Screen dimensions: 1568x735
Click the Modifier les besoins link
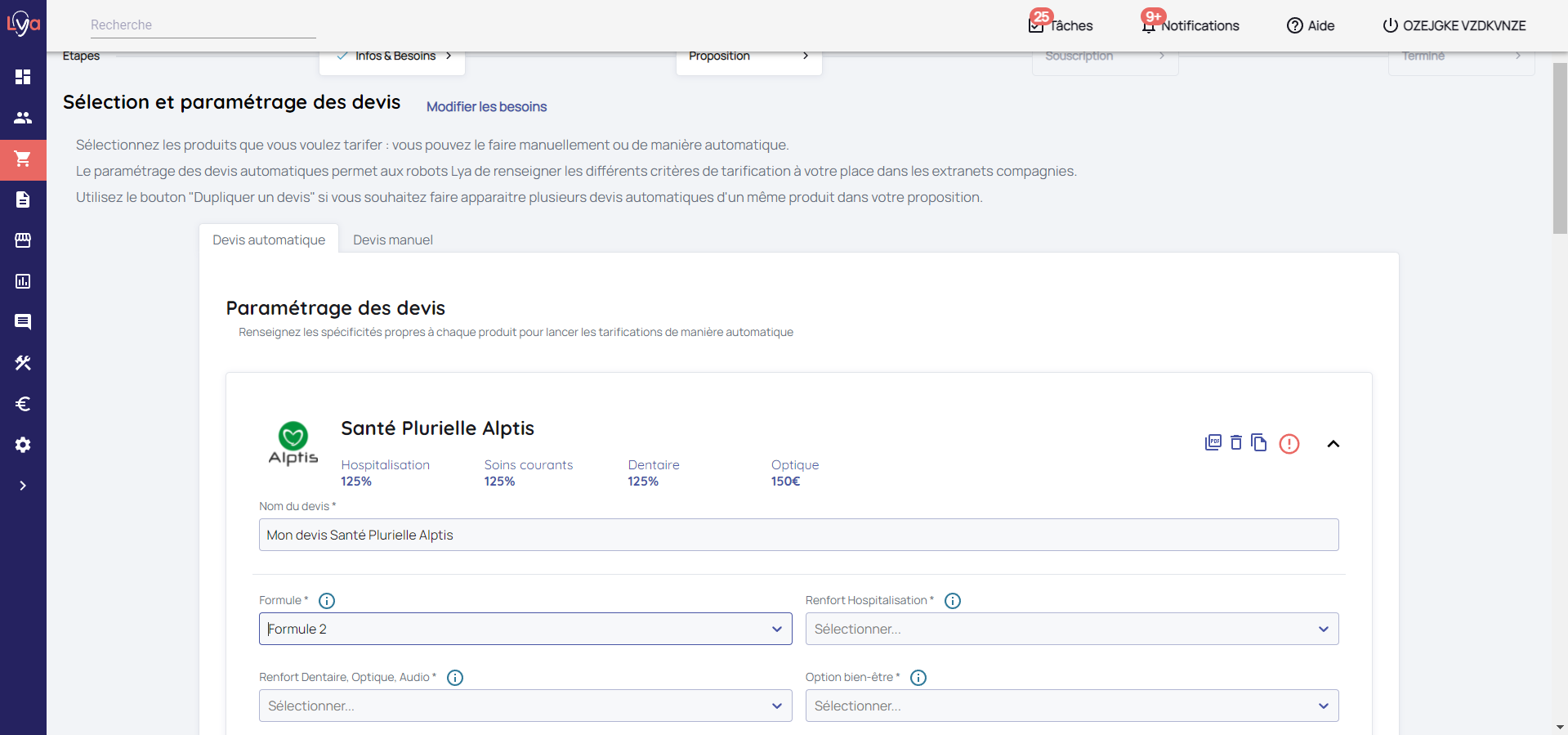pyautogui.click(x=486, y=107)
